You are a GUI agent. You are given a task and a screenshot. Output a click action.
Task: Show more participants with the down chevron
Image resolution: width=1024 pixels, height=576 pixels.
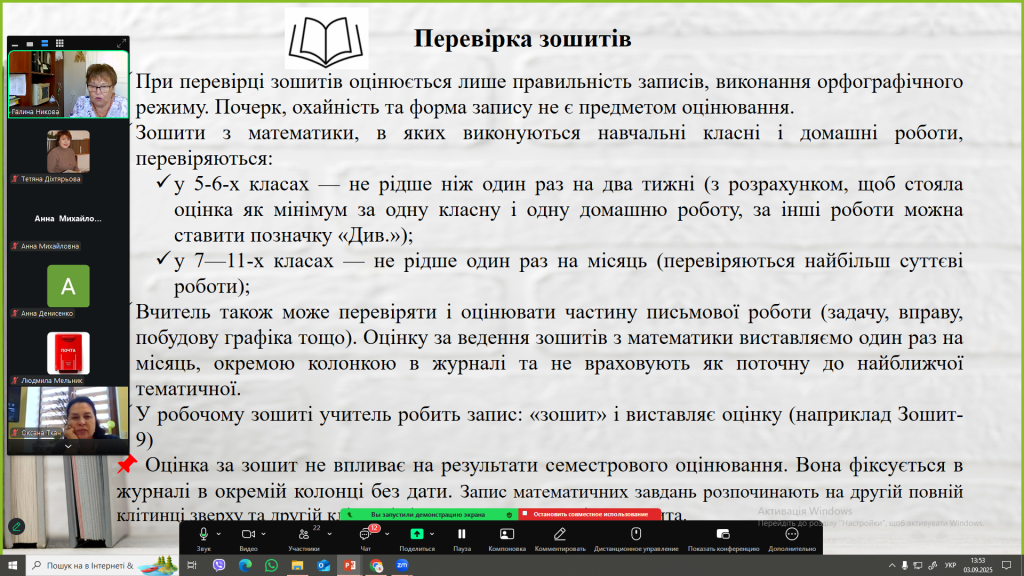[68, 447]
